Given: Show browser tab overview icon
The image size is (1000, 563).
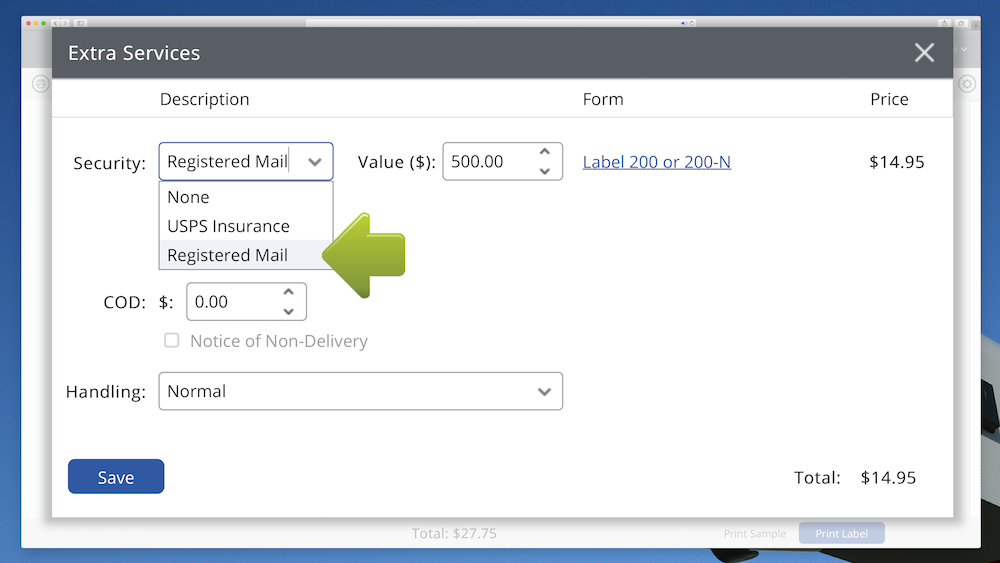Looking at the screenshot, I should tap(961, 23).
